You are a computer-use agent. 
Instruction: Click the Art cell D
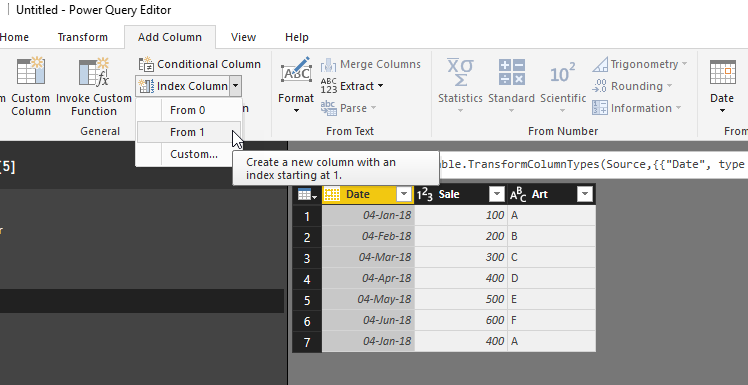click(x=552, y=279)
